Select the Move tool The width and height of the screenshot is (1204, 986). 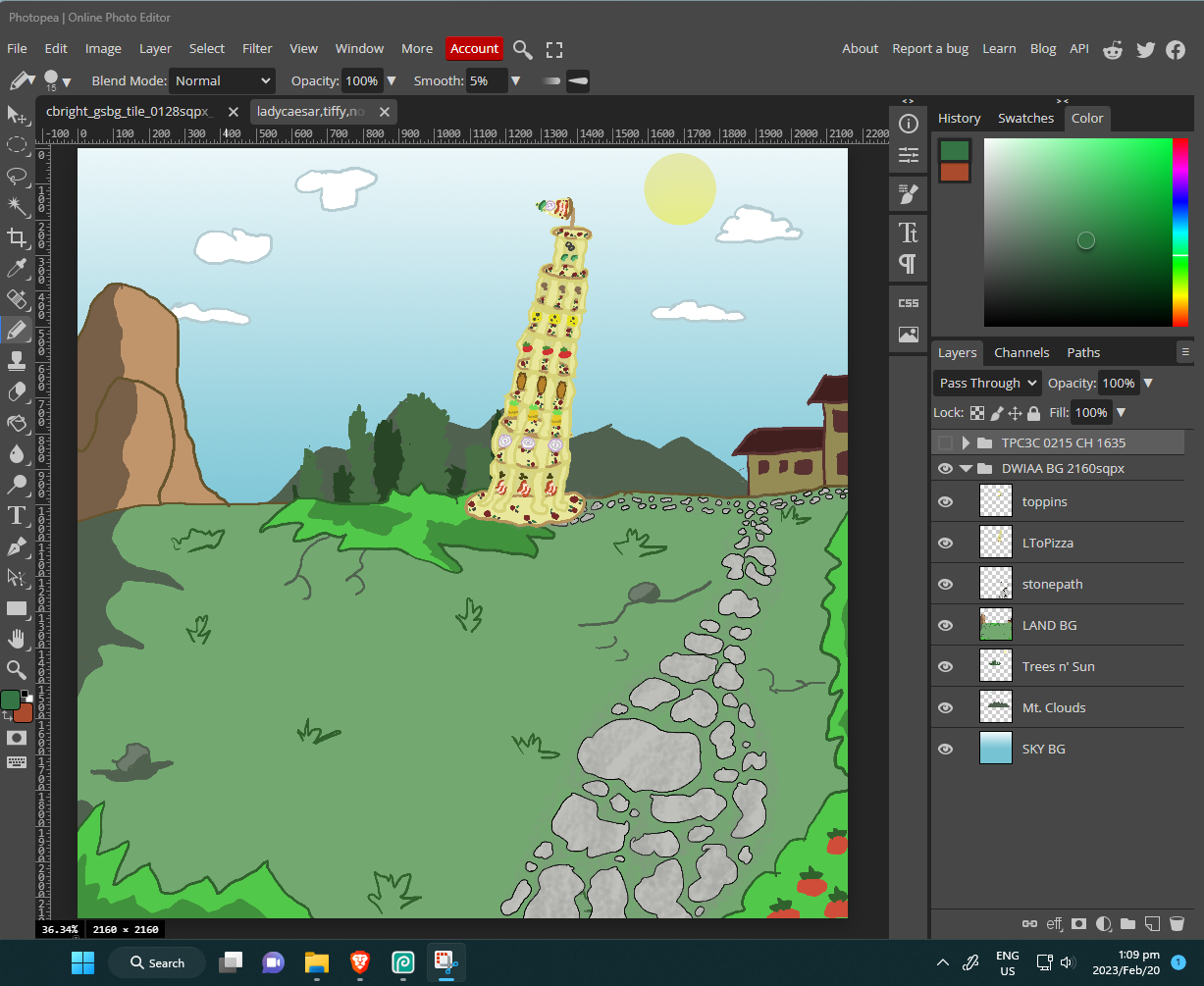[x=17, y=115]
